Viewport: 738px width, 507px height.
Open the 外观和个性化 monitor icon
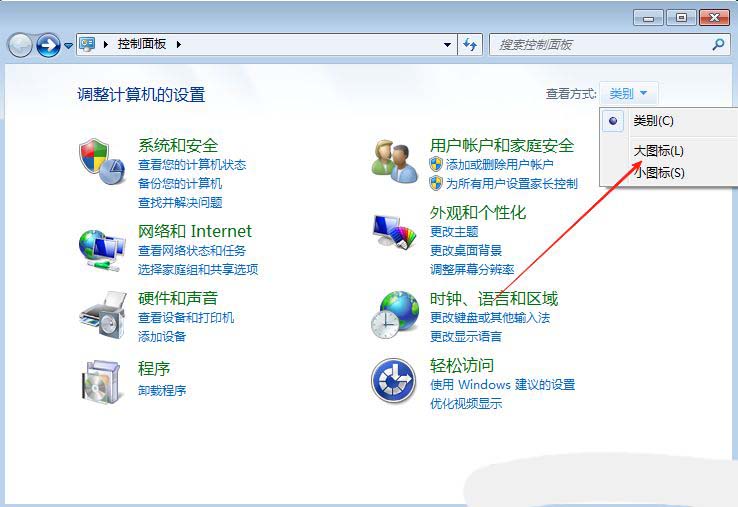click(394, 231)
